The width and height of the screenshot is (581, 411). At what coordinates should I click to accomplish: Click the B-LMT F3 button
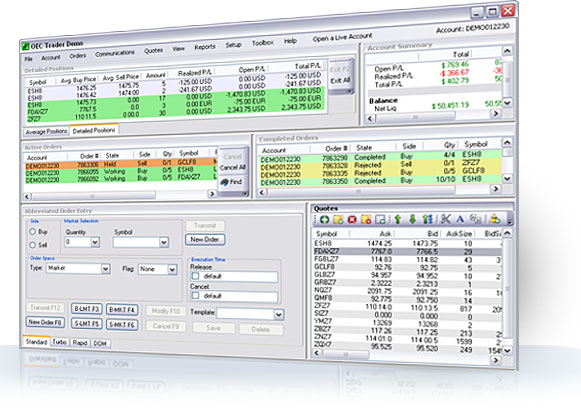click(86, 309)
